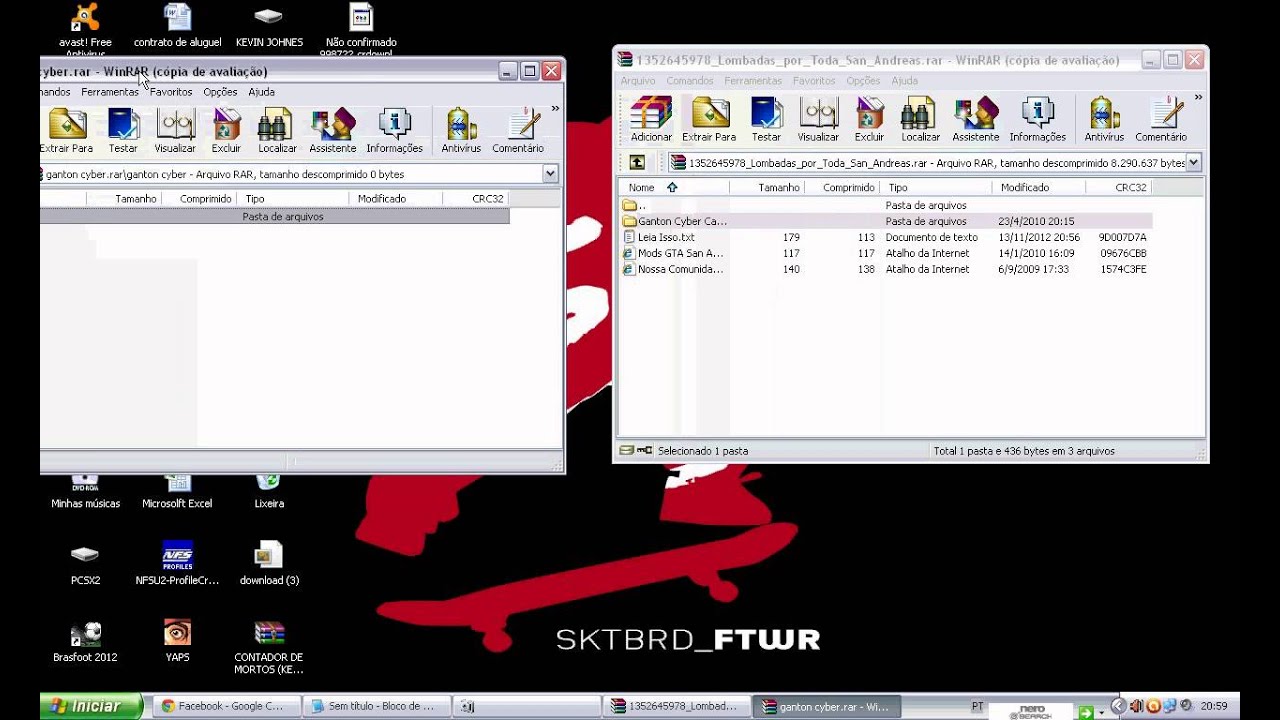Screen dimensions: 1280x720
Task: Open Opções menu in Lombadas window
Action: pyautogui.click(x=863, y=81)
